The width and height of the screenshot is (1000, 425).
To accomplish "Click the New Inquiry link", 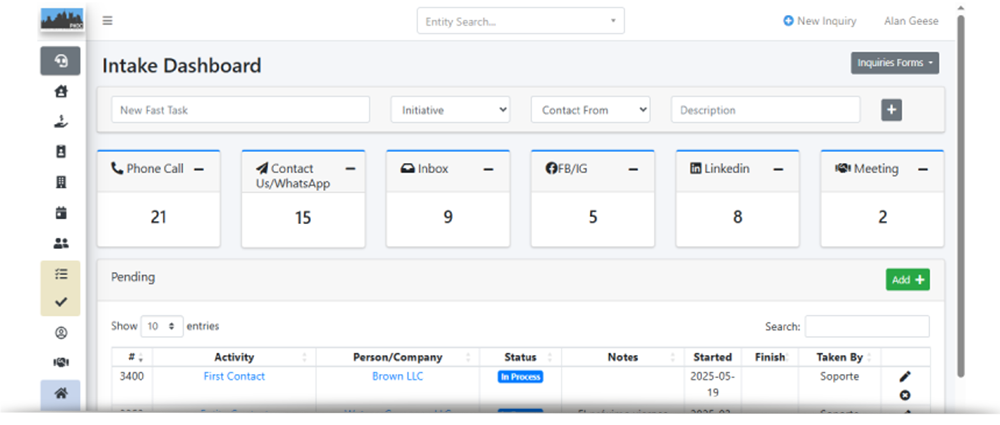I will coord(820,21).
